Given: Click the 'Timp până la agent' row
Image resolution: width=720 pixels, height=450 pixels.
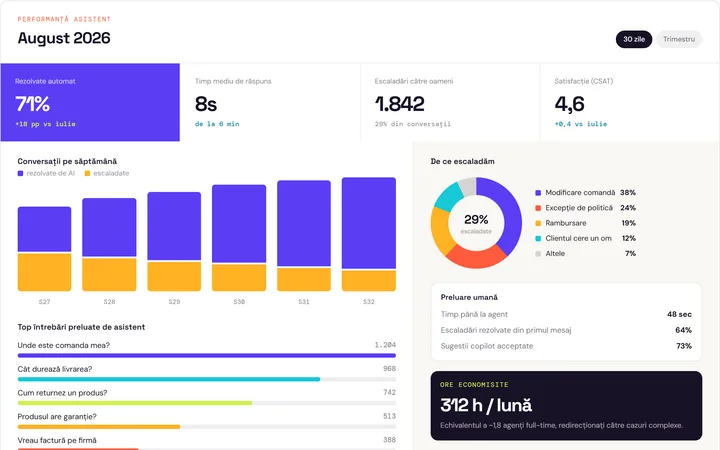Looking at the screenshot, I should pos(566,315).
